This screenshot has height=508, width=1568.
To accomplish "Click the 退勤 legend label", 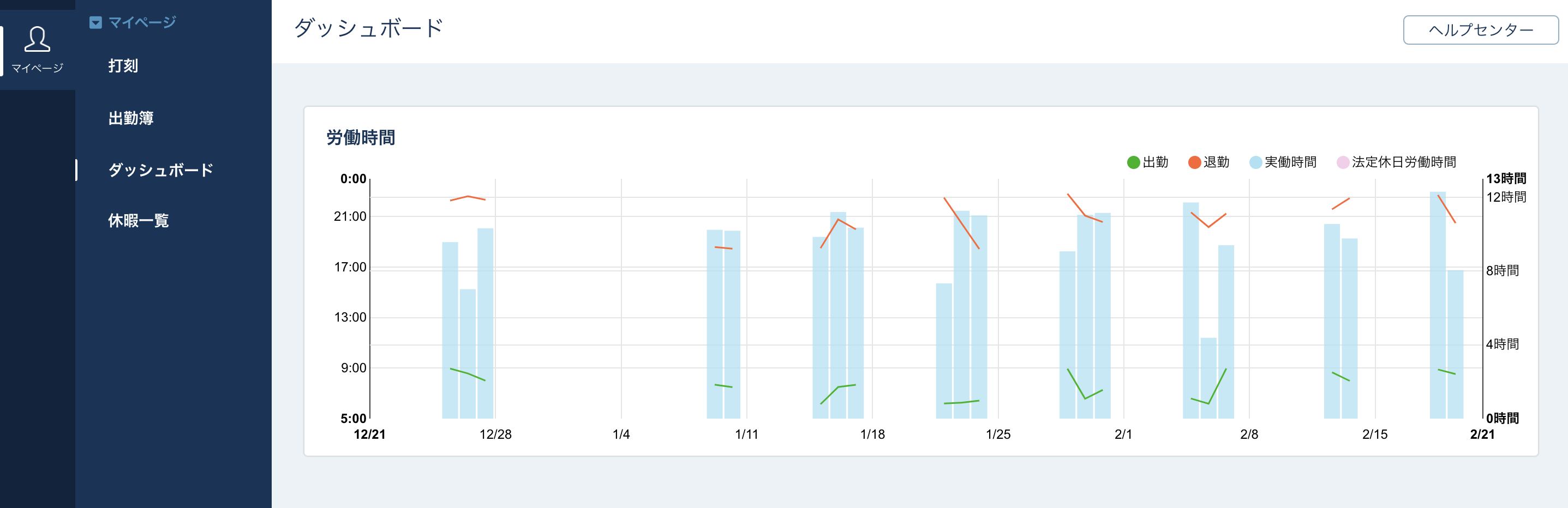I will pyautogui.click(x=1216, y=162).
